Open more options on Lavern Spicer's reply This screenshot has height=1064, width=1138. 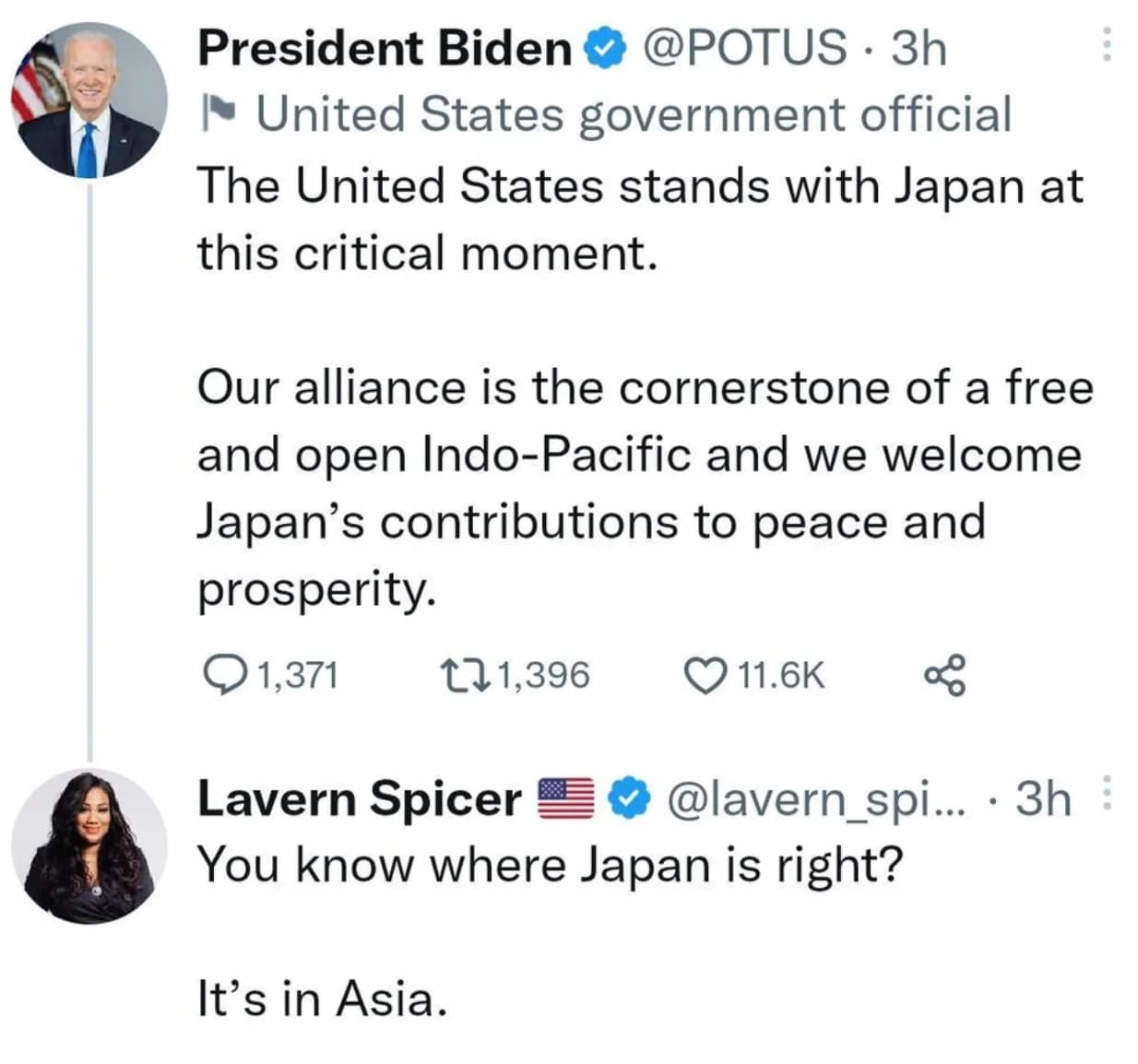pos(1107,795)
